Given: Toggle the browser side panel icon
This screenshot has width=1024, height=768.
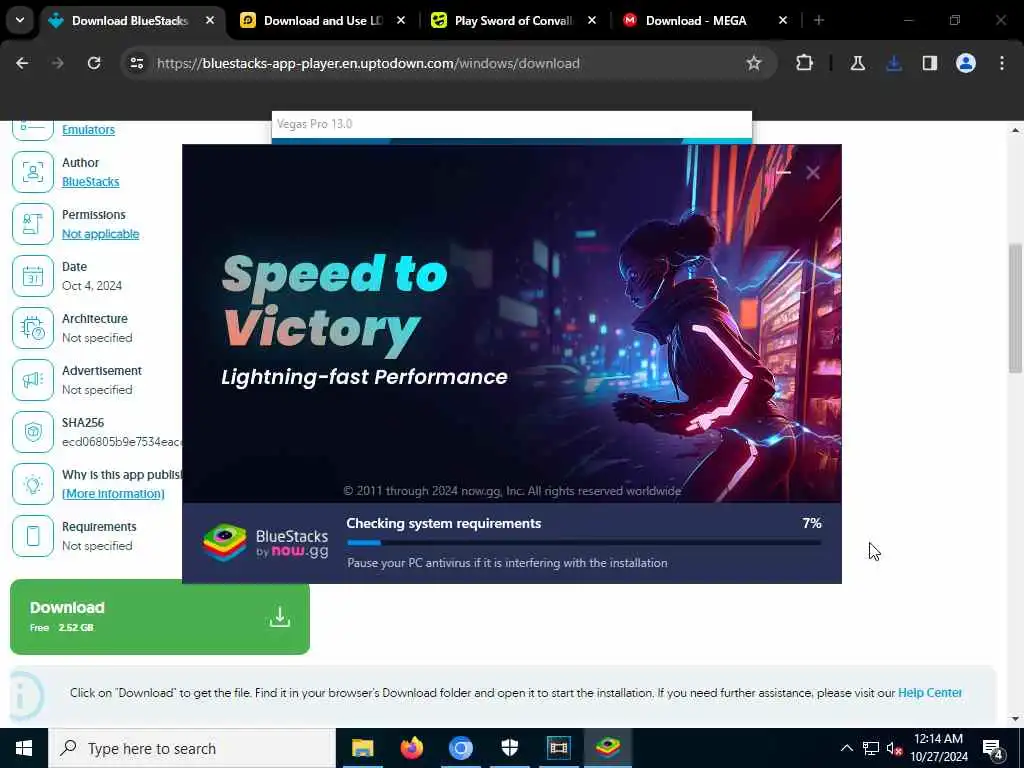Looking at the screenshot, I should 930,63.
